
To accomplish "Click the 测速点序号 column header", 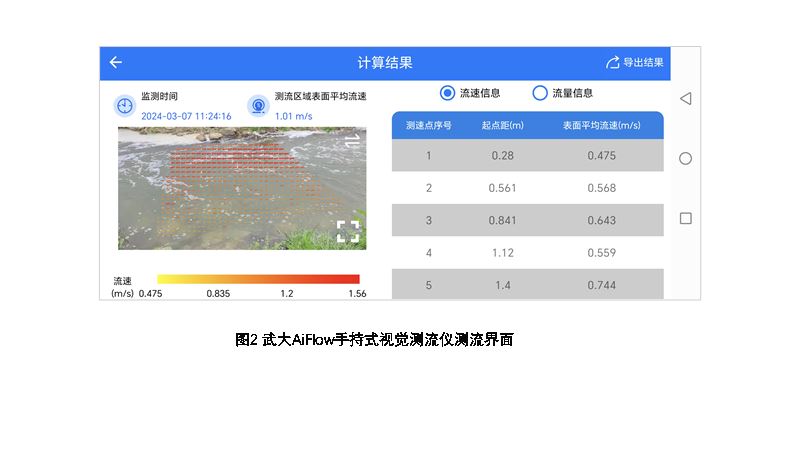I will point(428,125).
